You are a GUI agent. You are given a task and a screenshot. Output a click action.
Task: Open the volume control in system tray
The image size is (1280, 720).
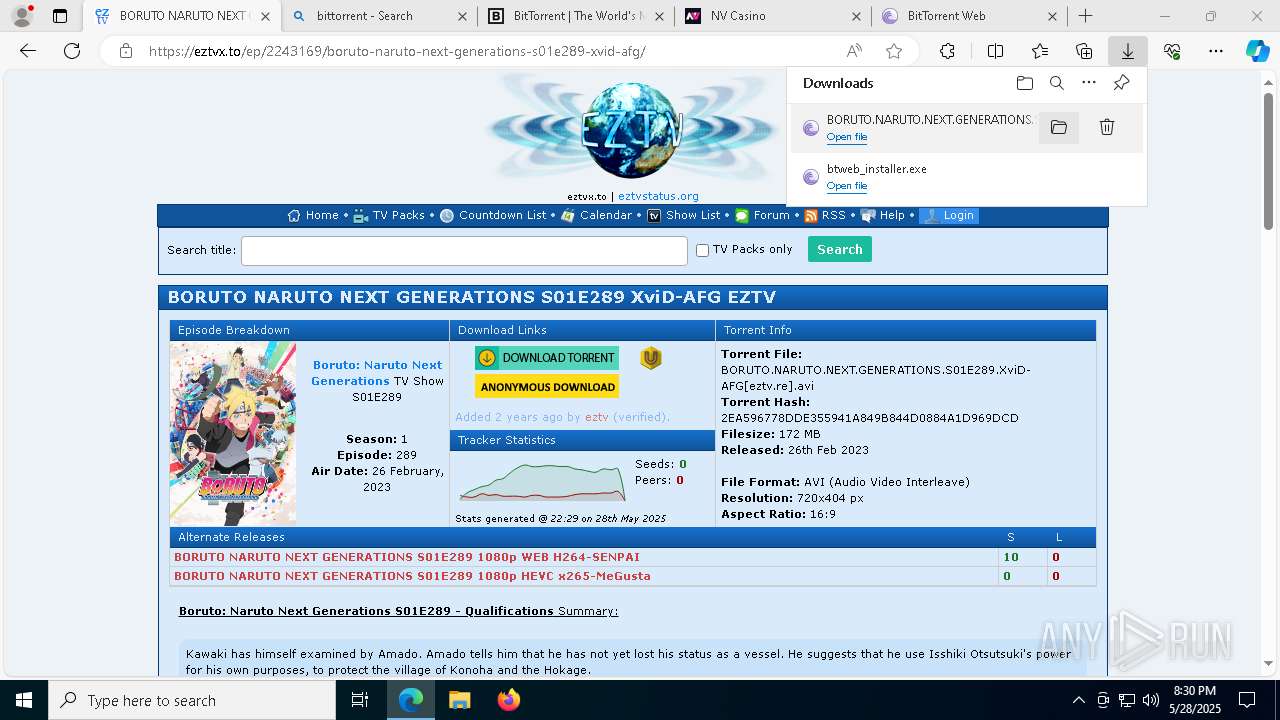click(1151, 700)
